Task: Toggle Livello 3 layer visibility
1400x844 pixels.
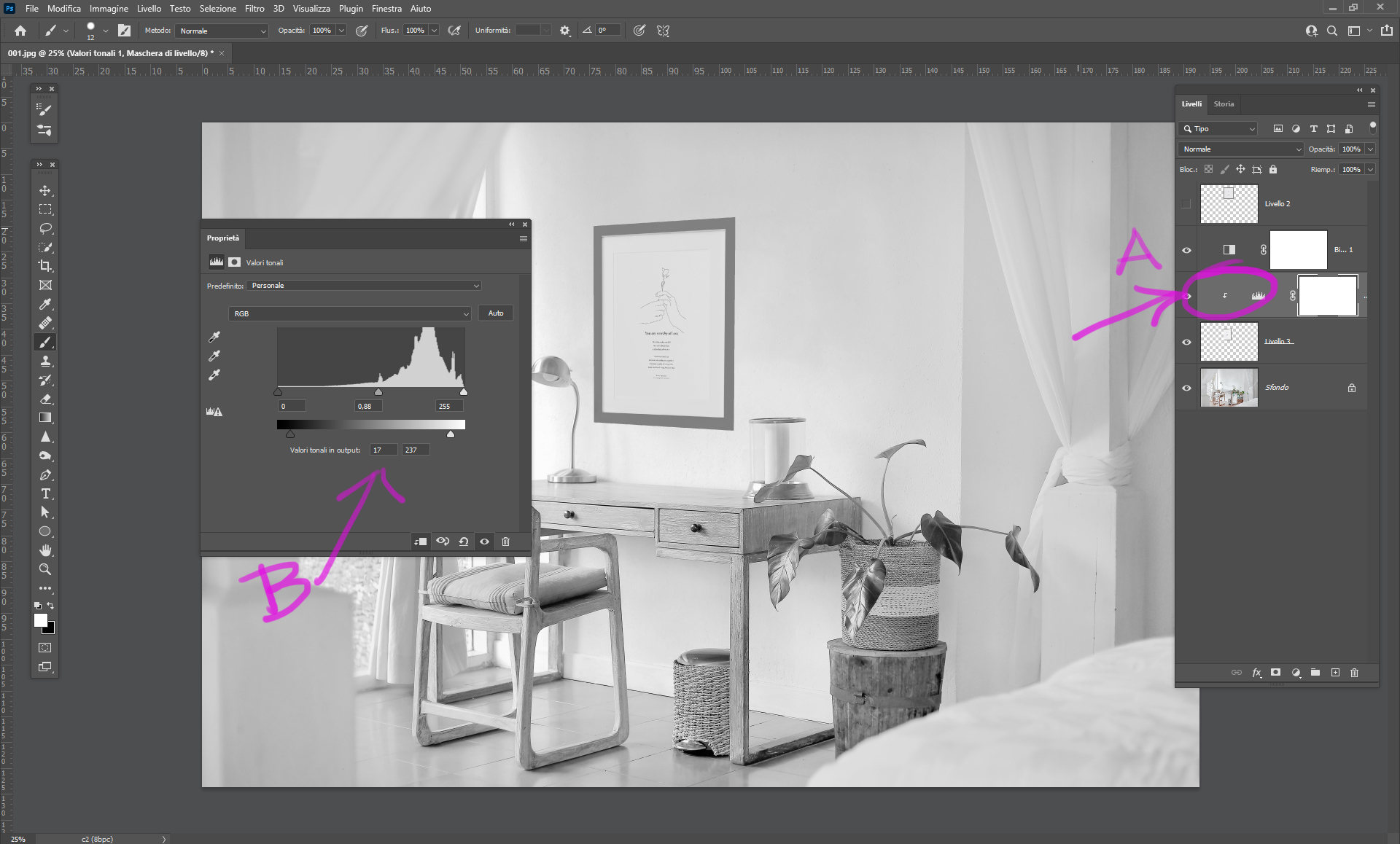Action: (x=1186, y=342)
